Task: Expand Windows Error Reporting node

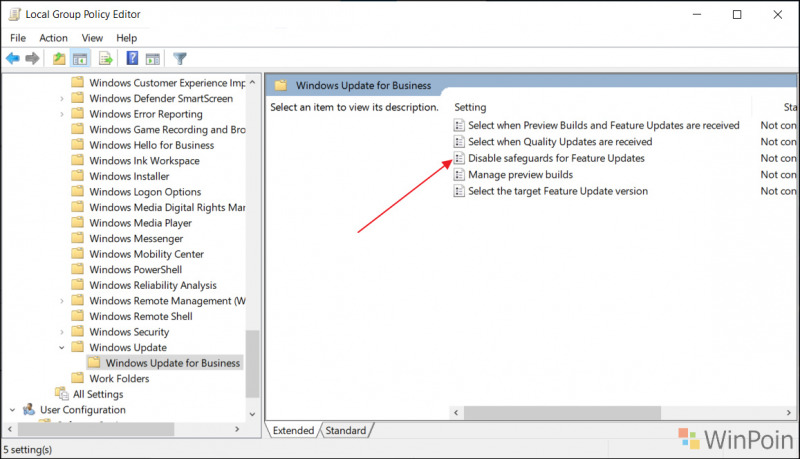Action: (62, 114)
